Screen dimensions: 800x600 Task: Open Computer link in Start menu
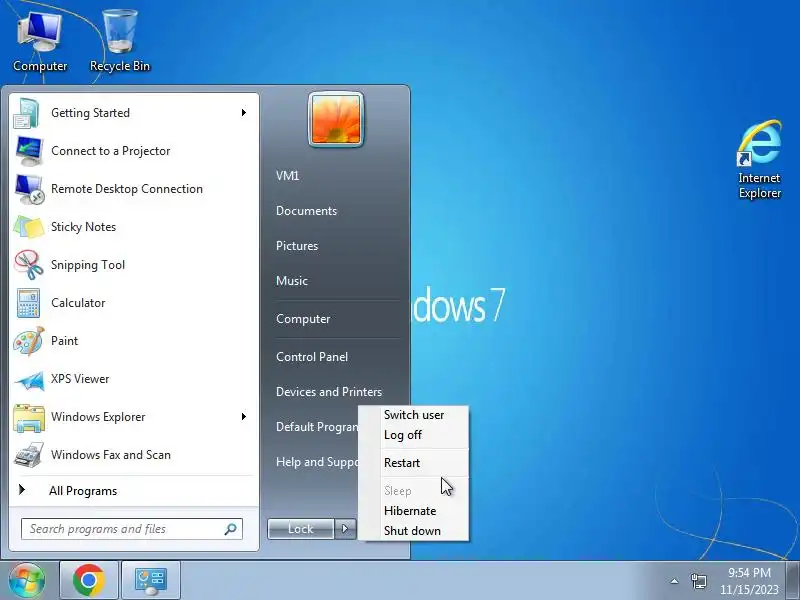(x=303, y=319)
